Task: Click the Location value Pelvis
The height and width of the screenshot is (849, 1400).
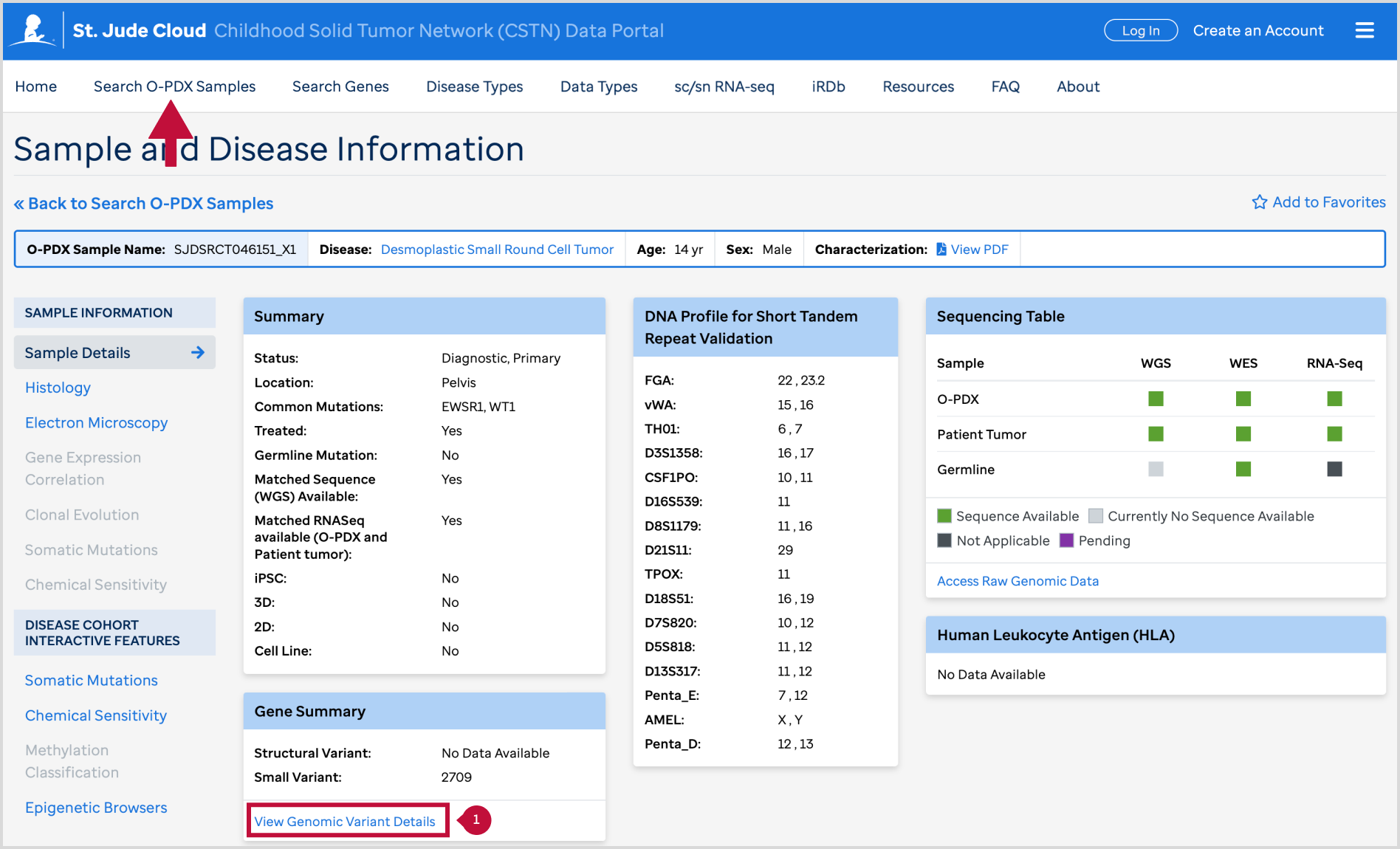Action: point(459,382)
